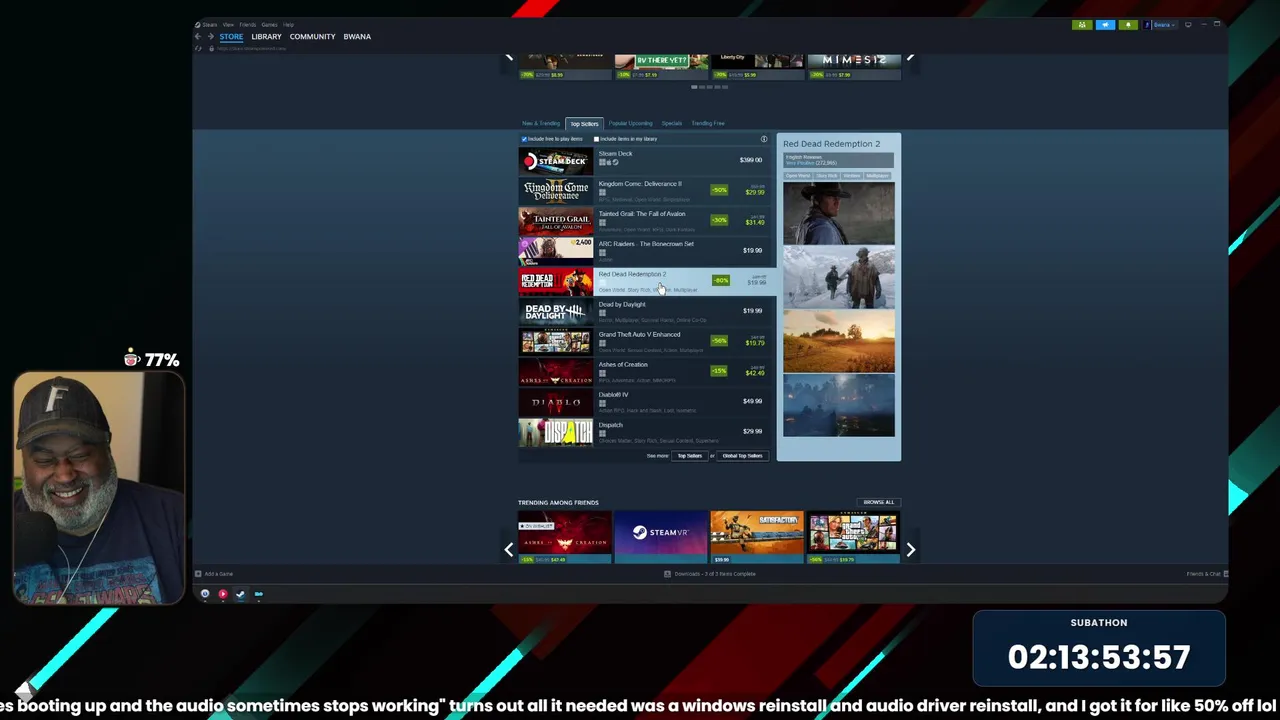Click the info icon above top sellers list

point(764,139)
